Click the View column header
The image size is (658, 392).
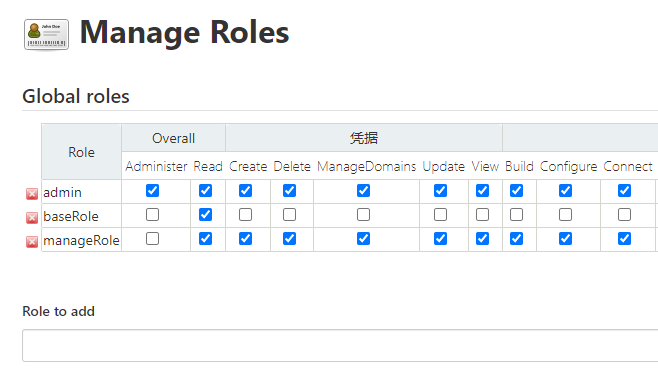[x=485, y=166]
